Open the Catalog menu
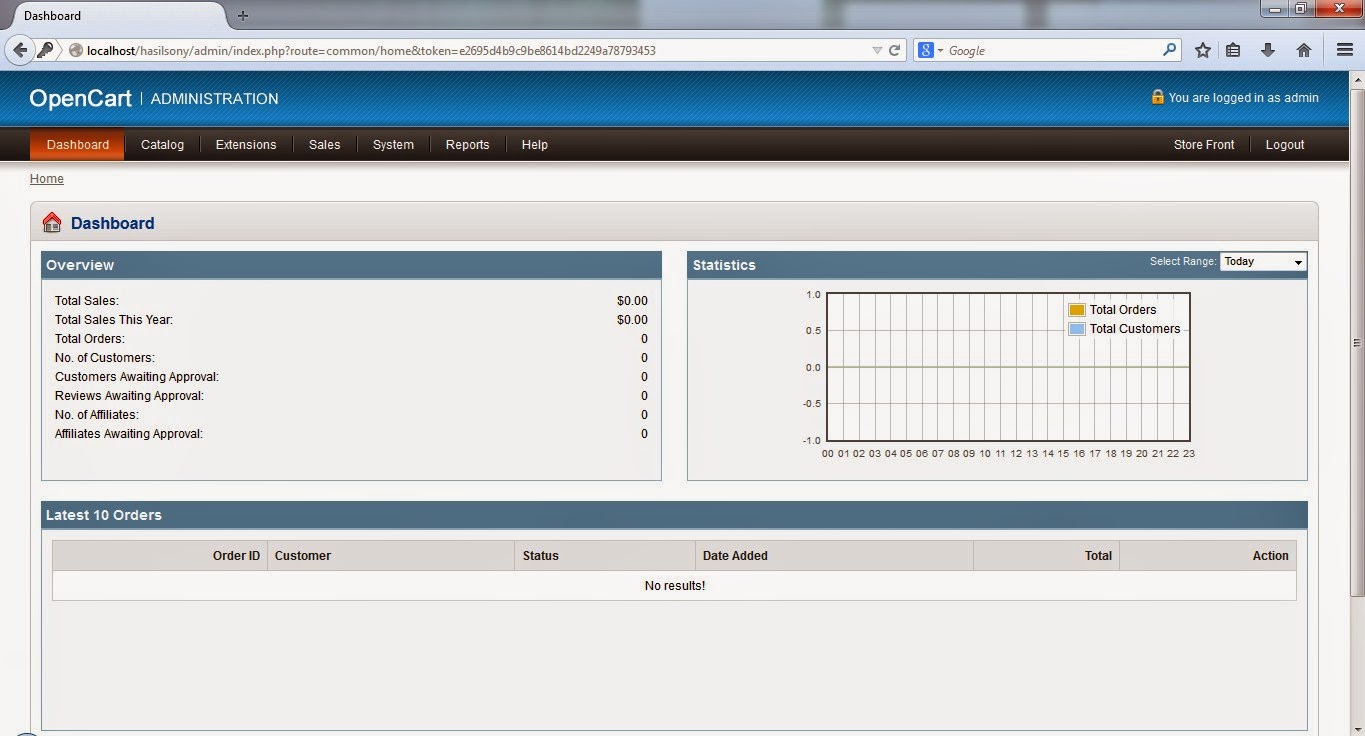Viewport: 1365px width, 736px height. pos(162,144)
